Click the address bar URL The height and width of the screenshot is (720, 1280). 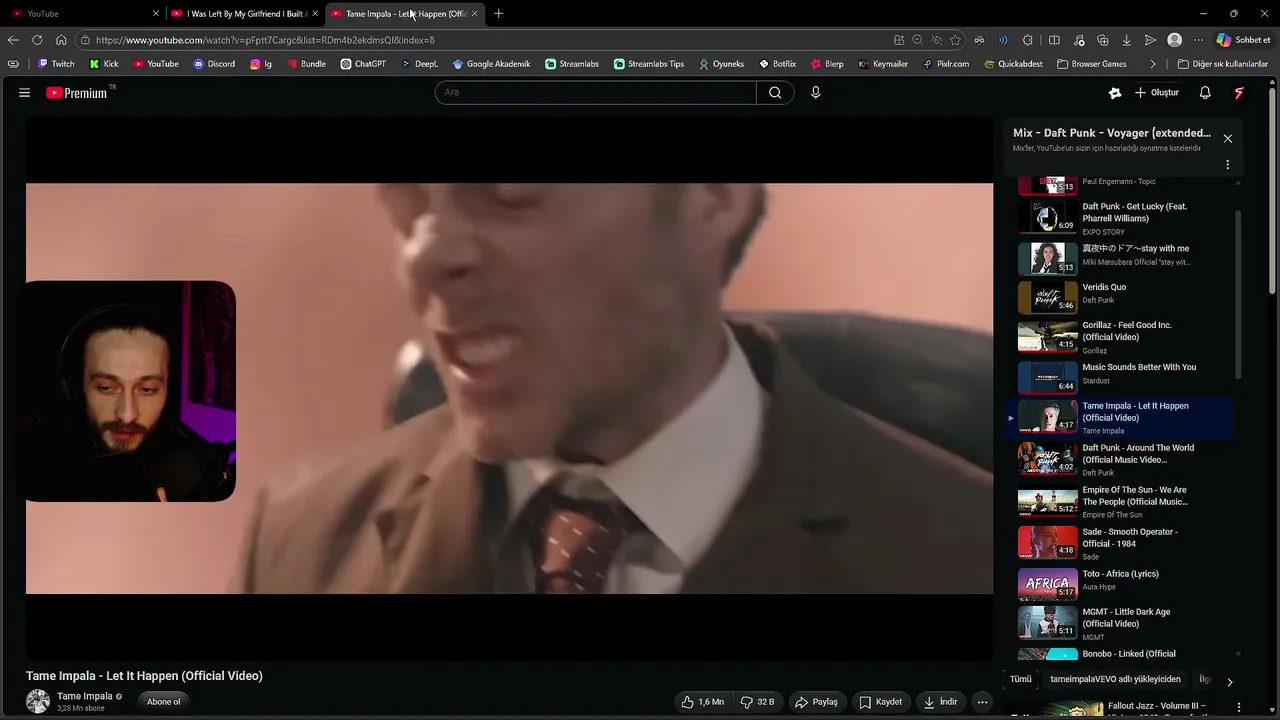coord(265,40)
